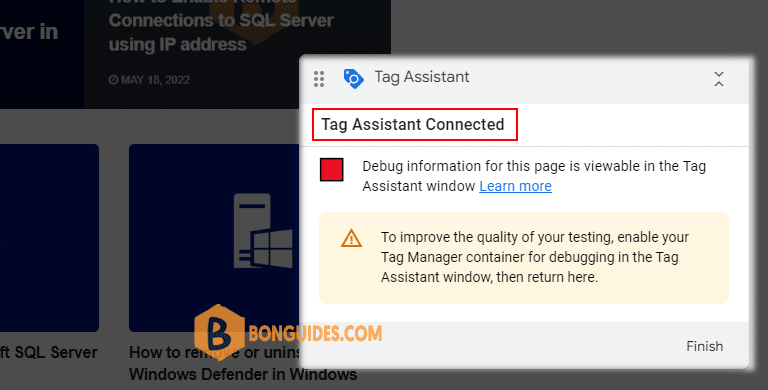The height and width of the screenshot is (390, 768).
Task: Click the orange hexagon B logo icon
Action: tap(219, 333)
